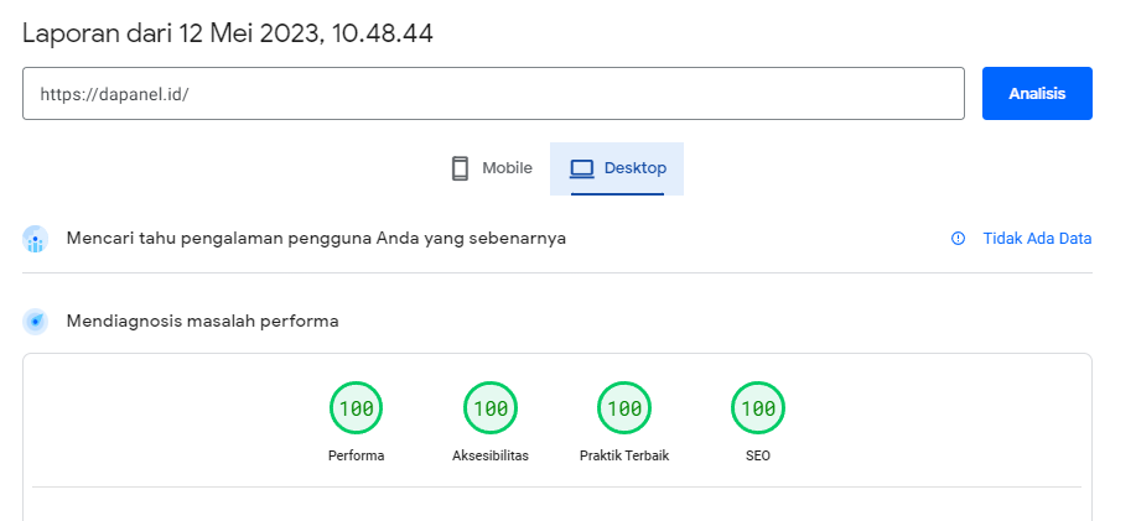Click the laptop icon beside Desktop

582,168
